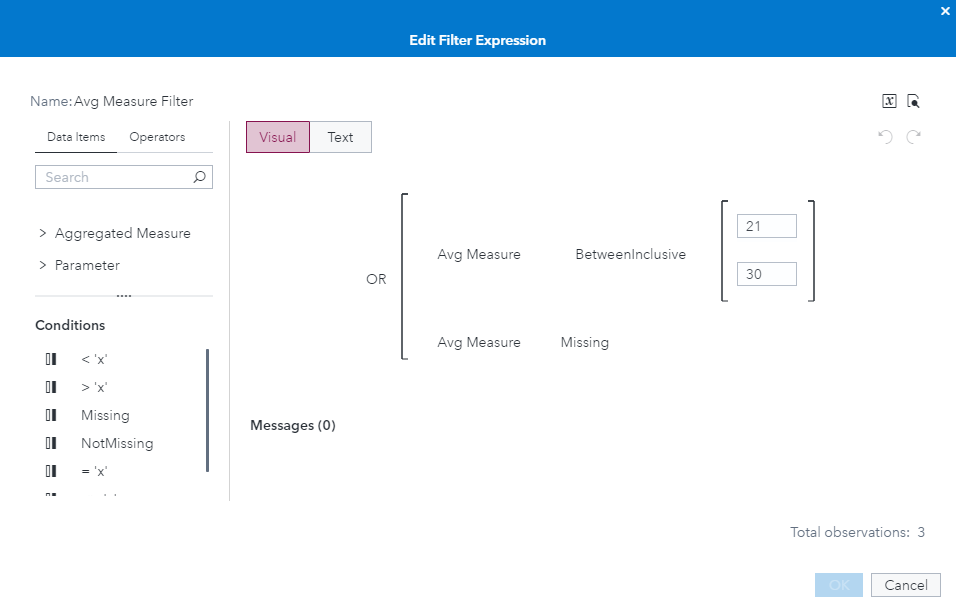Switch to the Text view
956x613 pixels.
[340, 137]
